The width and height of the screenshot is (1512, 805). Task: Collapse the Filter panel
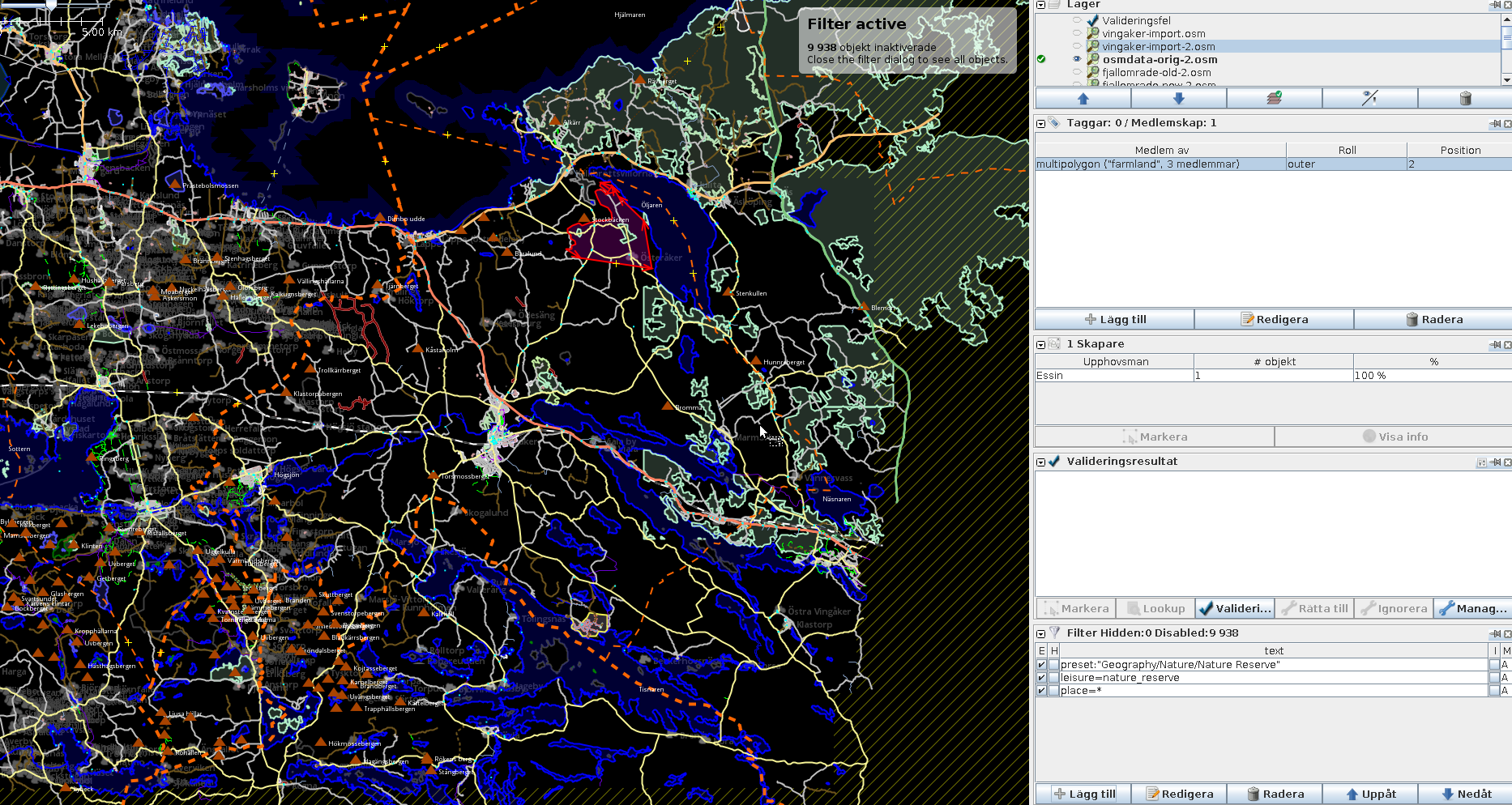[1041, 633]
